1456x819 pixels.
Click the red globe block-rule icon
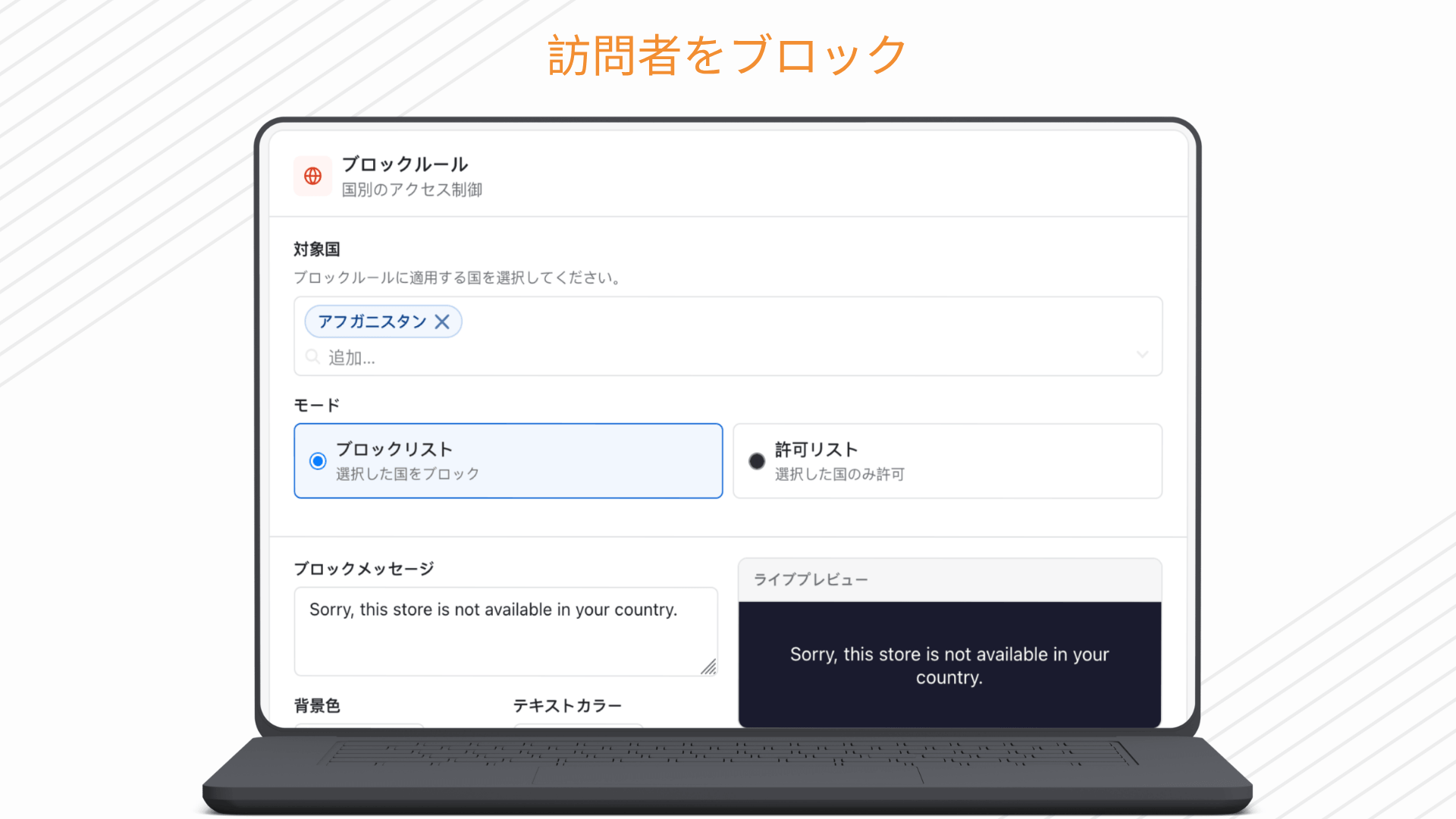[312, 176]
